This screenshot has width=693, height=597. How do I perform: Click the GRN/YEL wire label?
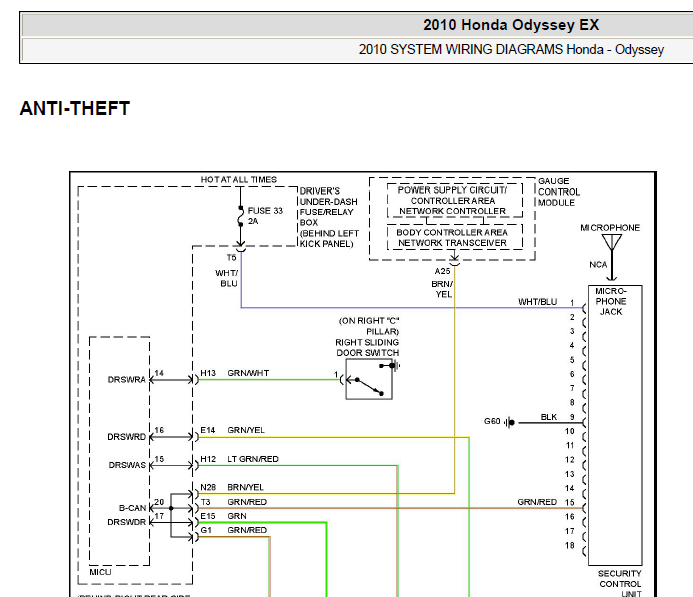coord(246,430)
